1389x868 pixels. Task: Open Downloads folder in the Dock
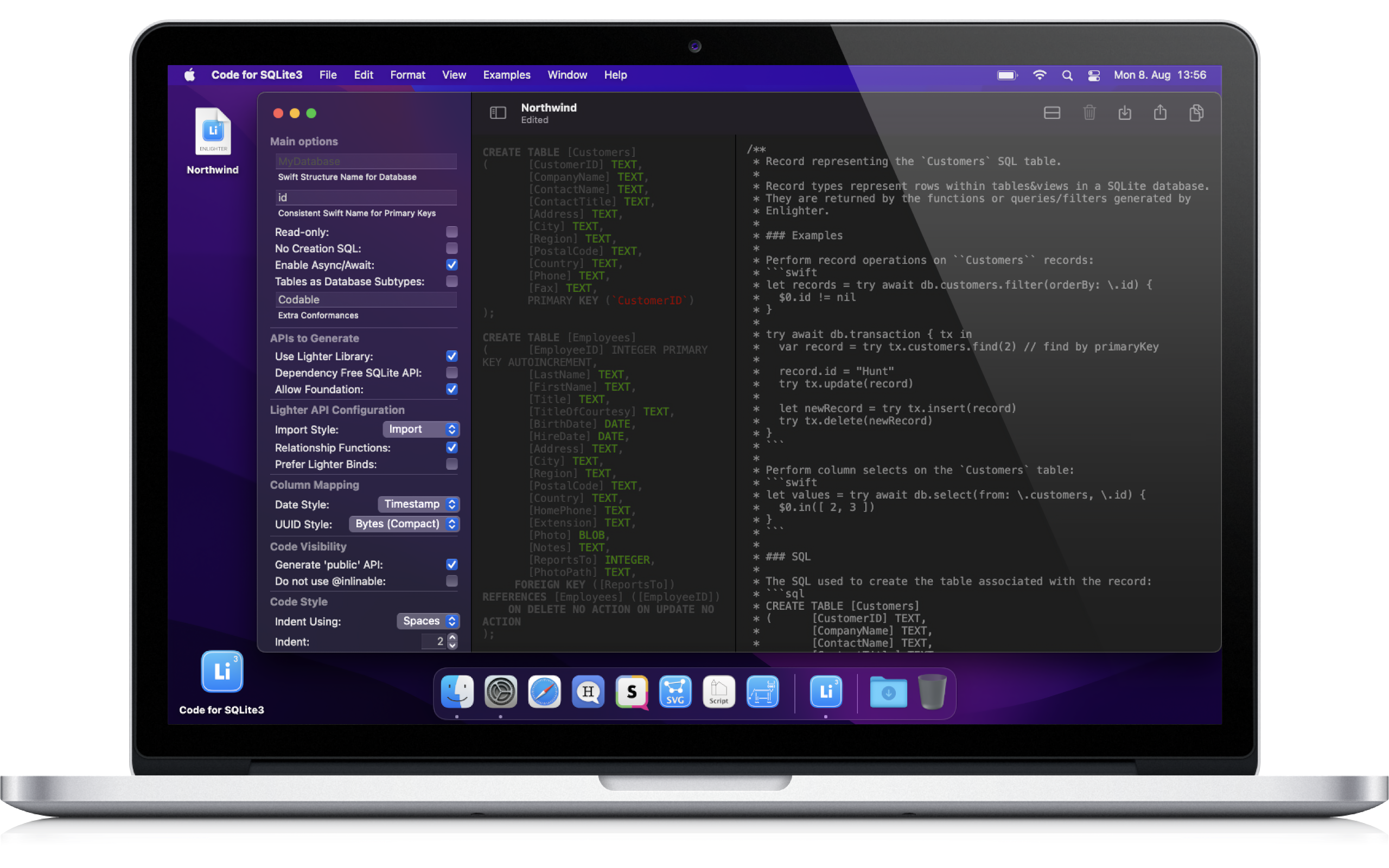[x=888, y=692]
